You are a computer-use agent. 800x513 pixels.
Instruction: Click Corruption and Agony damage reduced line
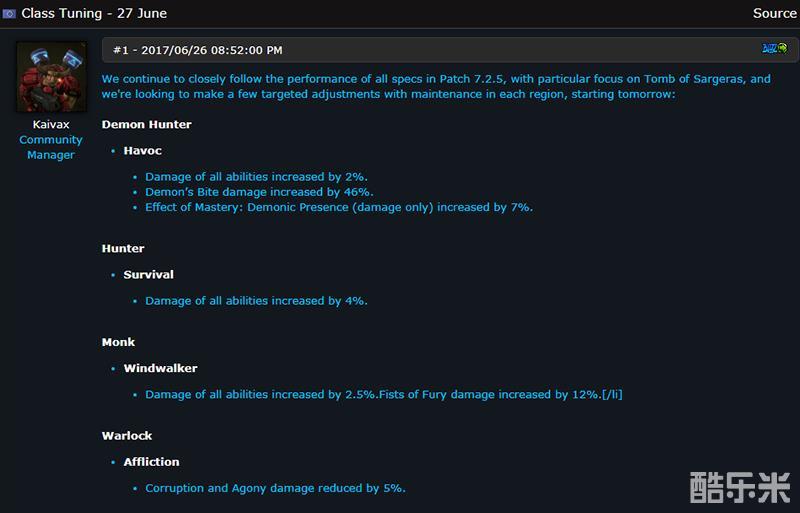(276, 488)
